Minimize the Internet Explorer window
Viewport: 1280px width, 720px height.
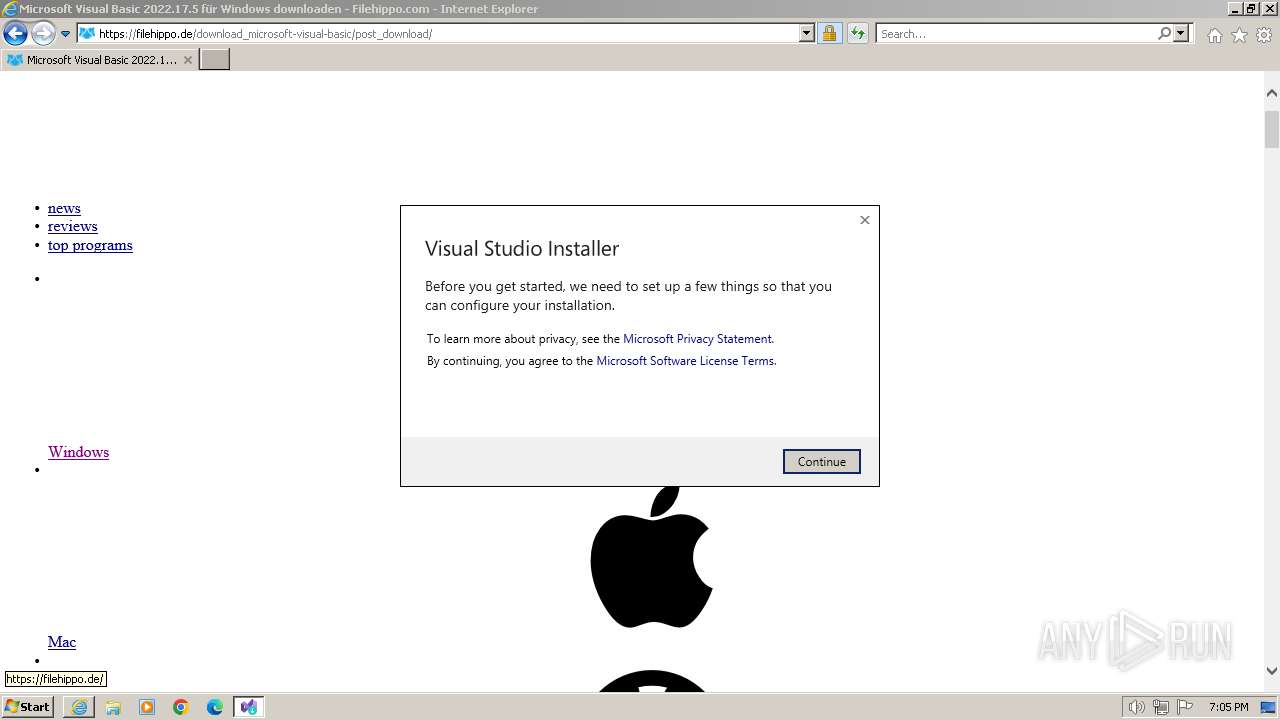pos(1234,8)
